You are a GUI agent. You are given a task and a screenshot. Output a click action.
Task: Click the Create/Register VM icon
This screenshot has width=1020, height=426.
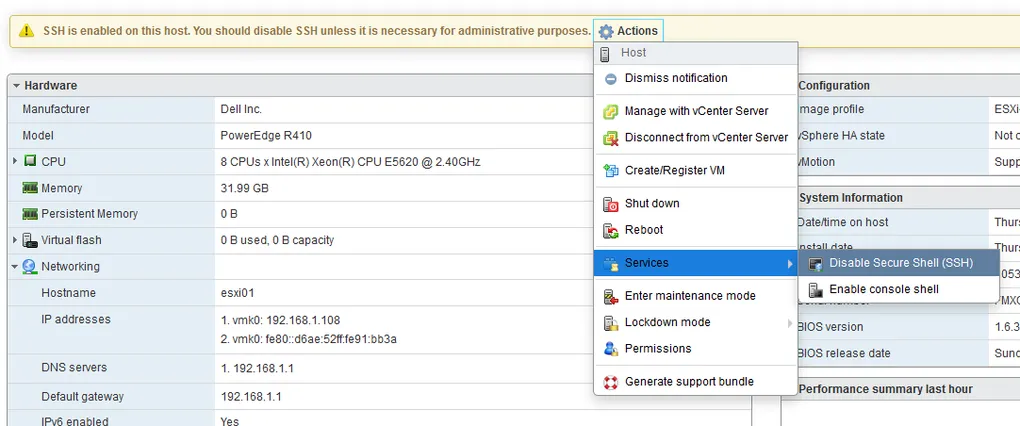point(610,171)
